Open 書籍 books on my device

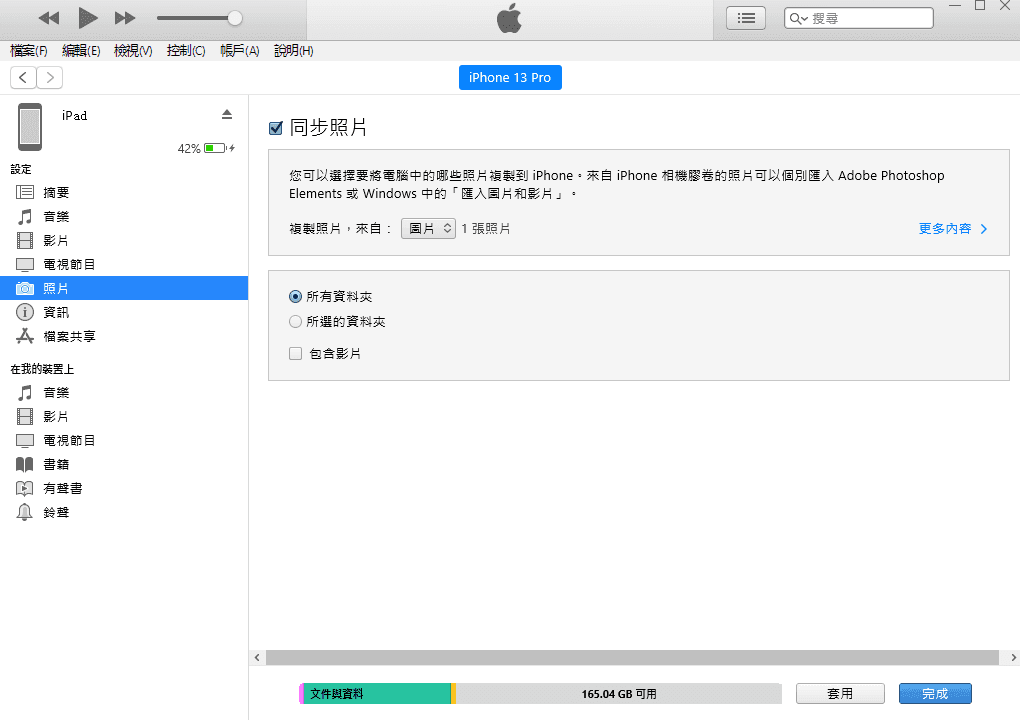[56, 464]
